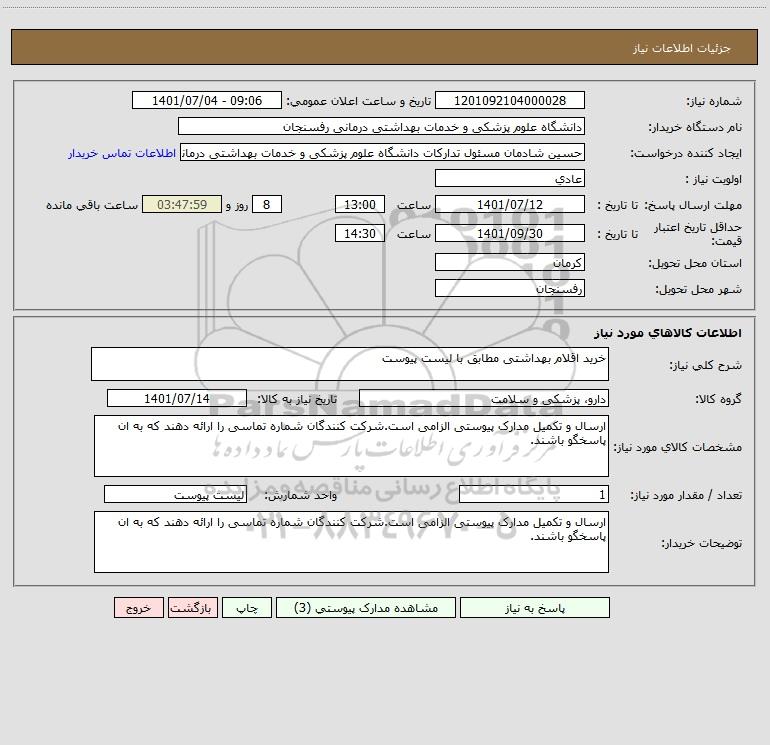Screen dimensions: 770x745
Task: Click the delivery city field رفسنجان
Action: tap(510, 288)
